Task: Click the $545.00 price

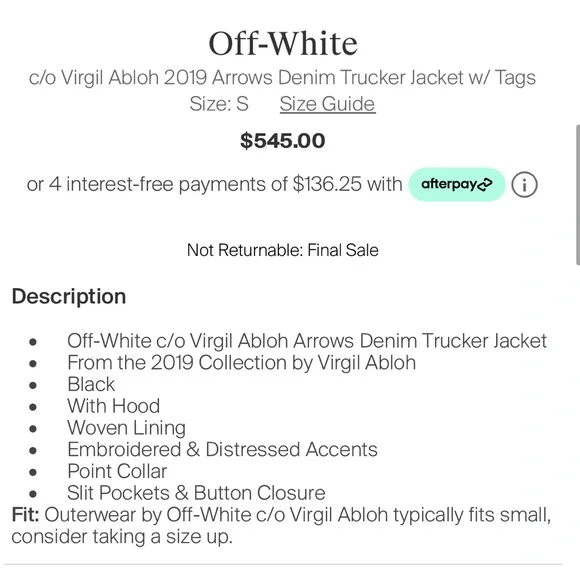Action: (283, 141)
